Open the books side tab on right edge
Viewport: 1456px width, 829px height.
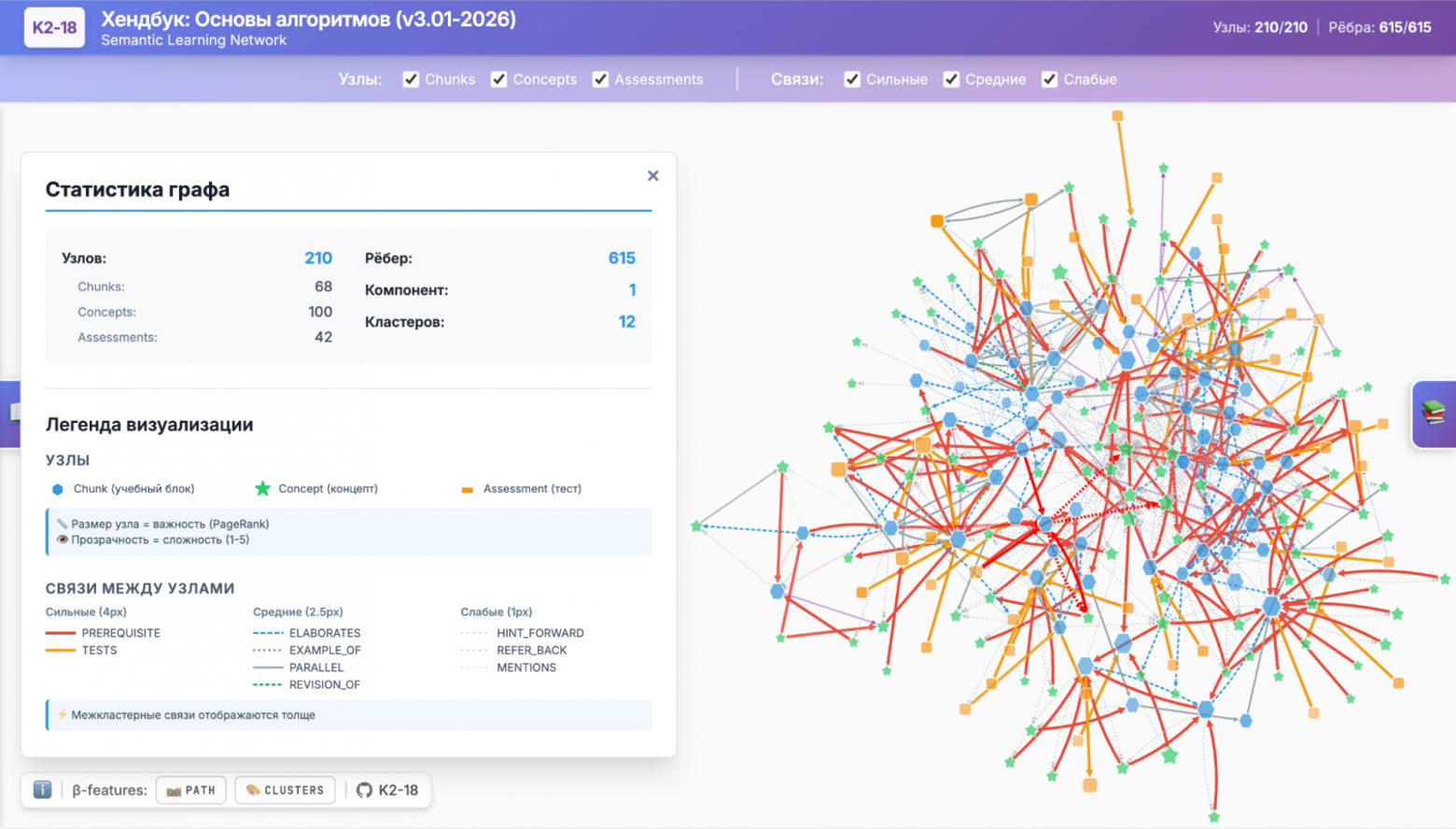(x=1434, y=414)
